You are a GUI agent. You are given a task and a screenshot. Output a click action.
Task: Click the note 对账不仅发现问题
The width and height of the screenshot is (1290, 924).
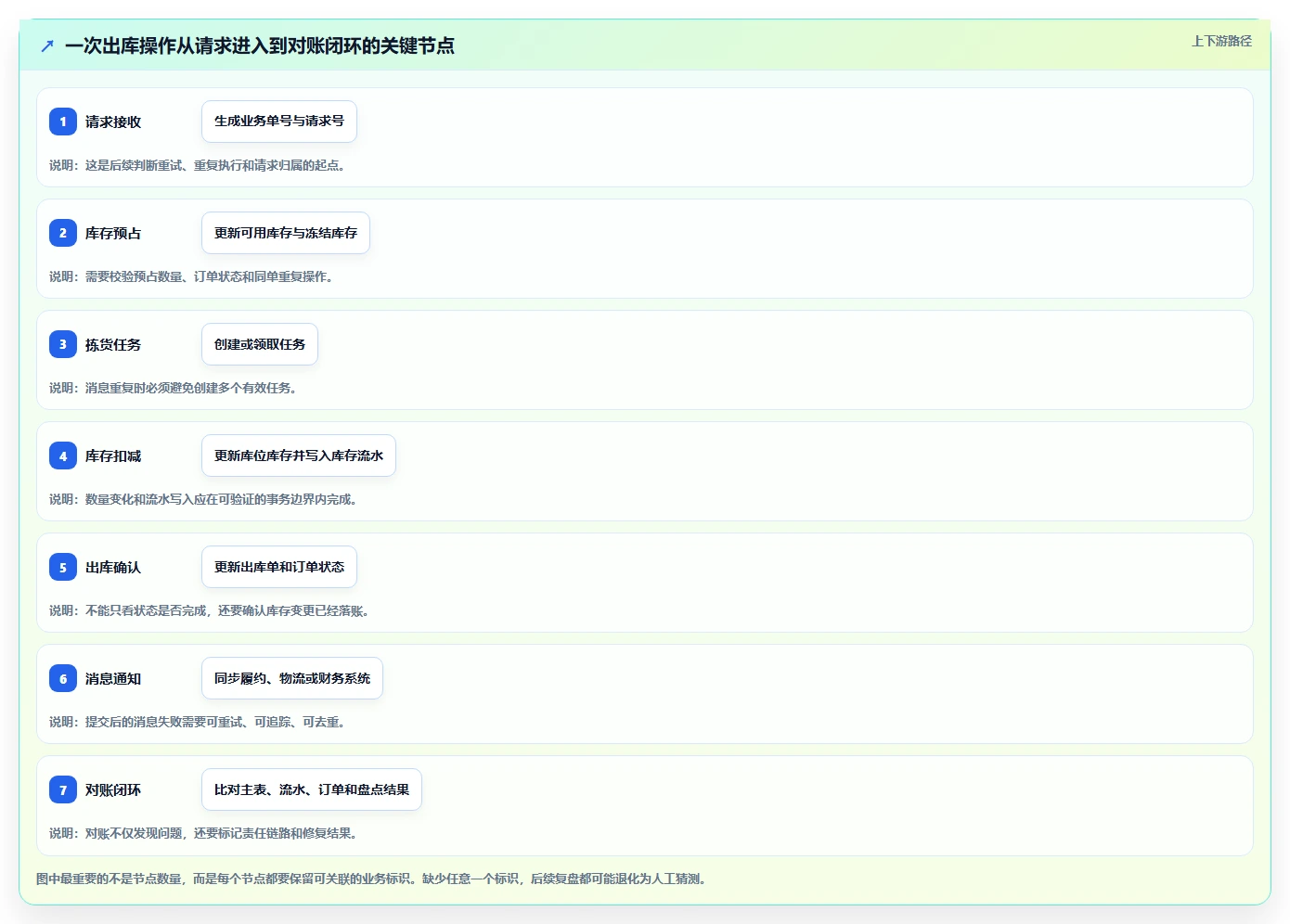[x=134, y=833]
